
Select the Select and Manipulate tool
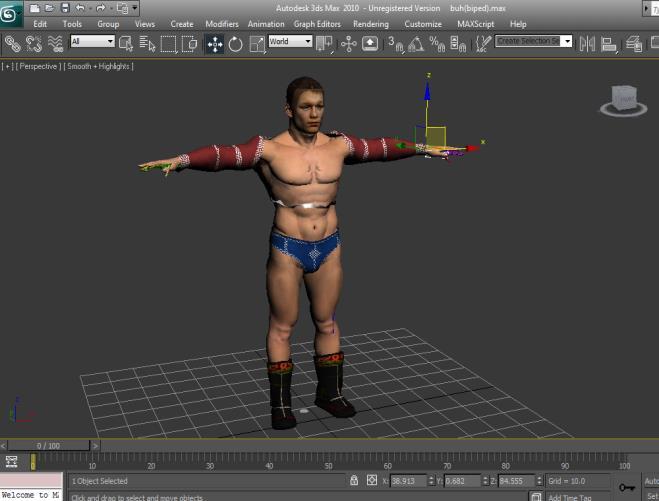348,44
